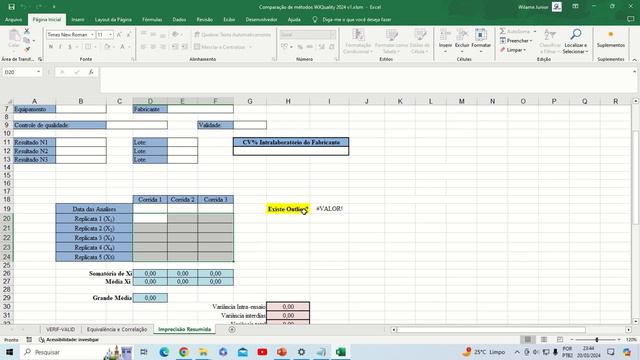
Task: Click the Format Painter brush icon
Action: pyautogui.click(x=27, y=49)
